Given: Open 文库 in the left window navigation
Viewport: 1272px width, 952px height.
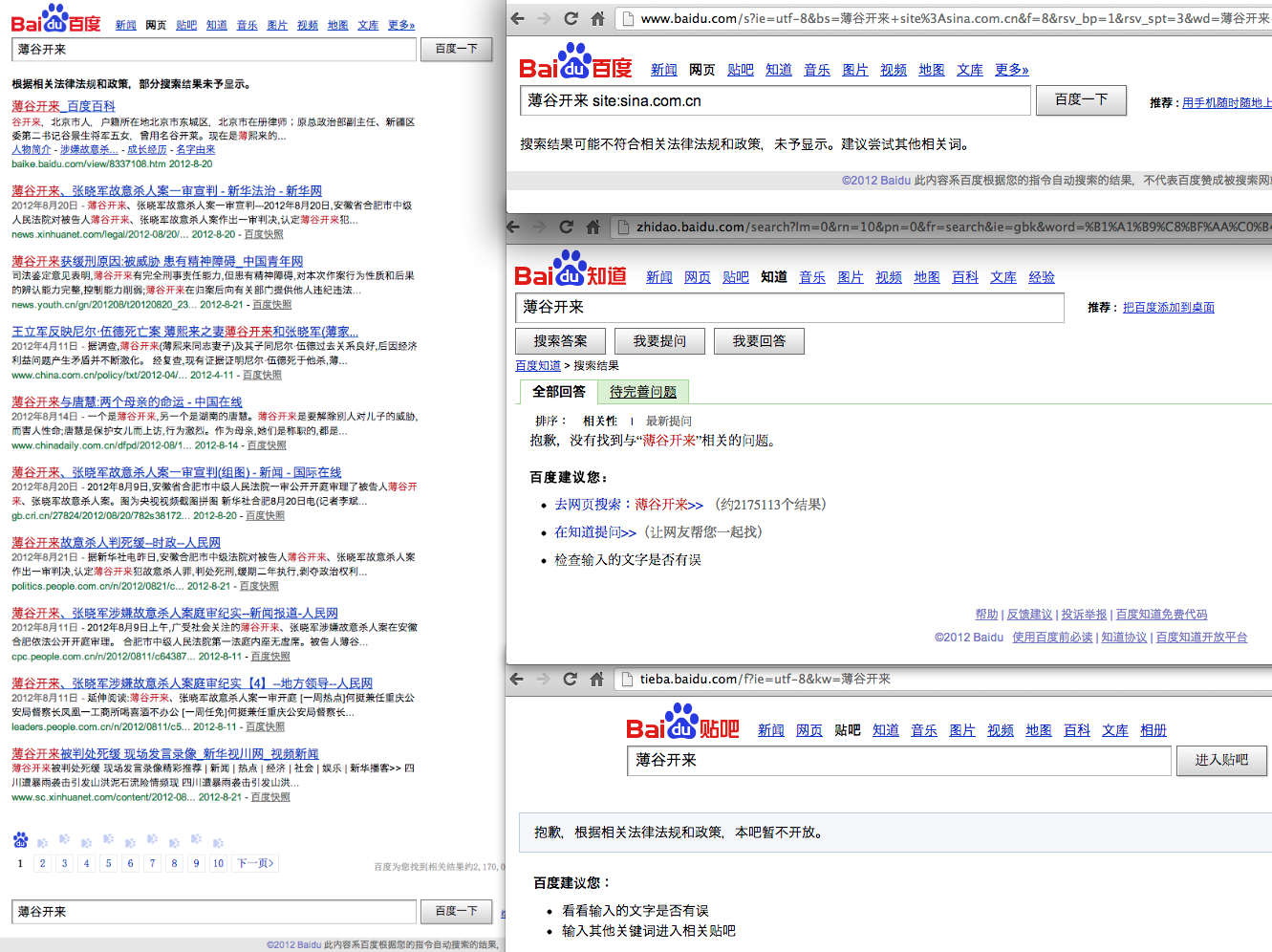Looking at the screenshot, I should click(368, 25).
